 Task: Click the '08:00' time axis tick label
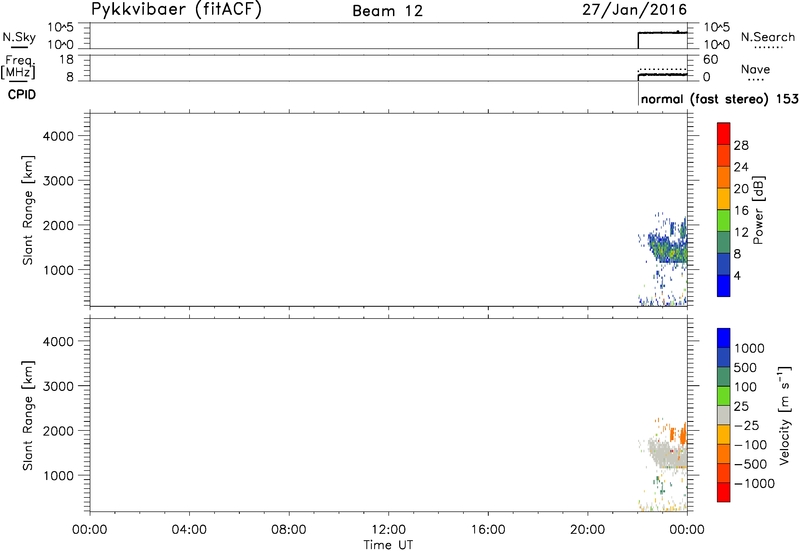(289, 530)
